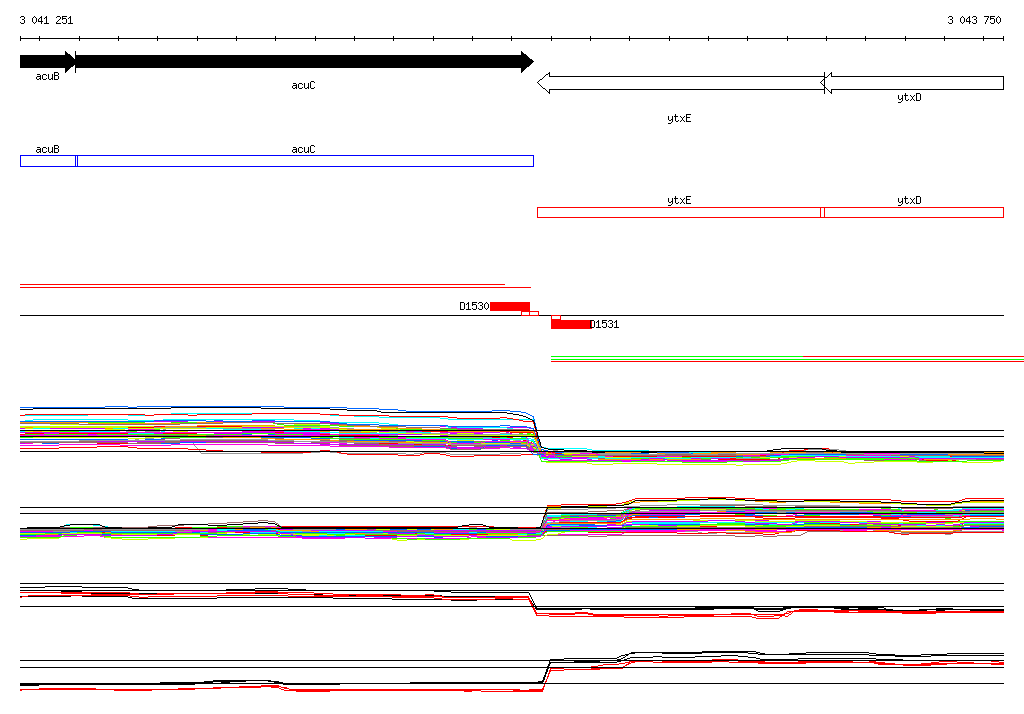Click the black acuB gene arrow
1024x714 pixels.
click(x=48, y=61)
